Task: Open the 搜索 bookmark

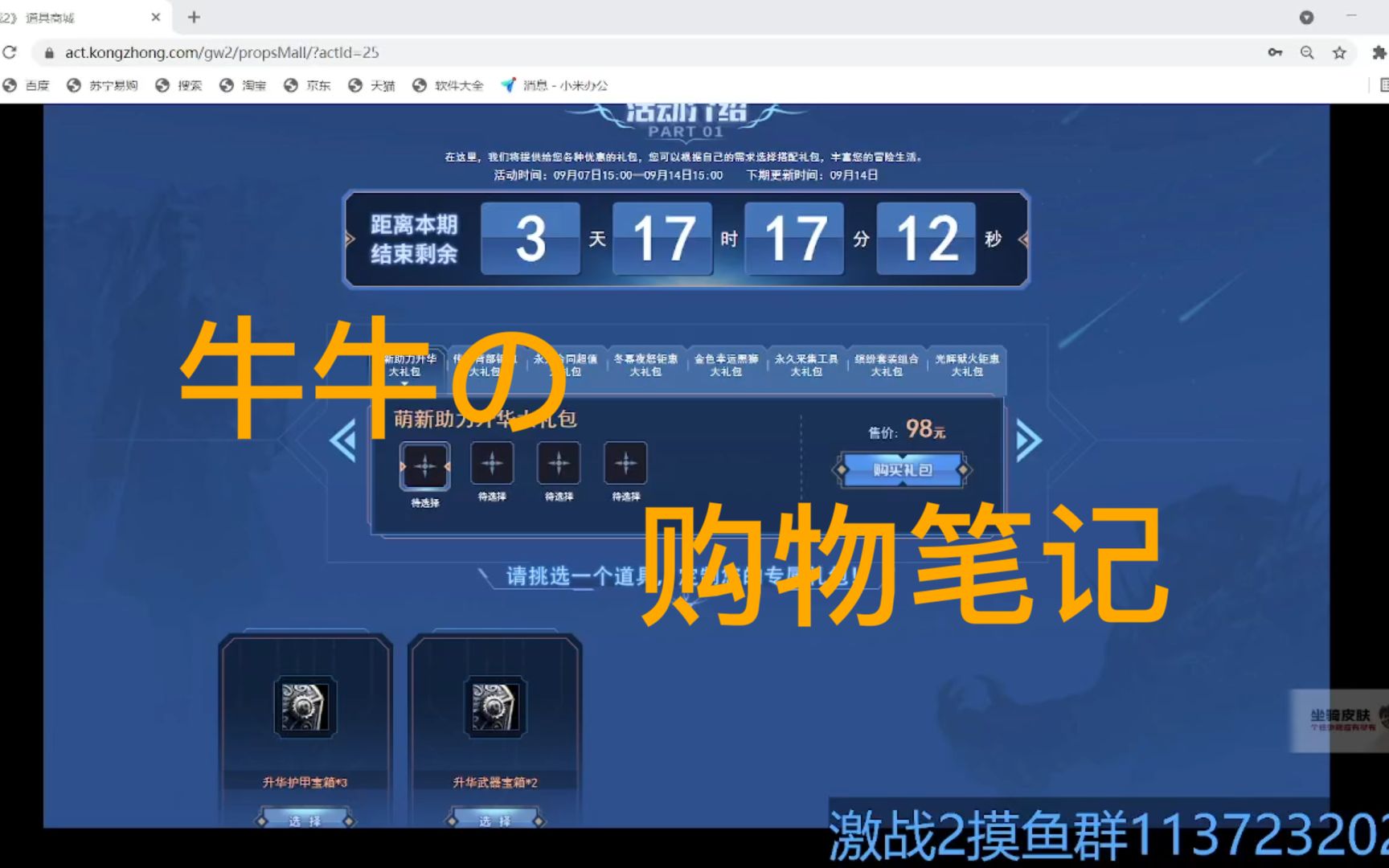Action: (x=178, y=85)
